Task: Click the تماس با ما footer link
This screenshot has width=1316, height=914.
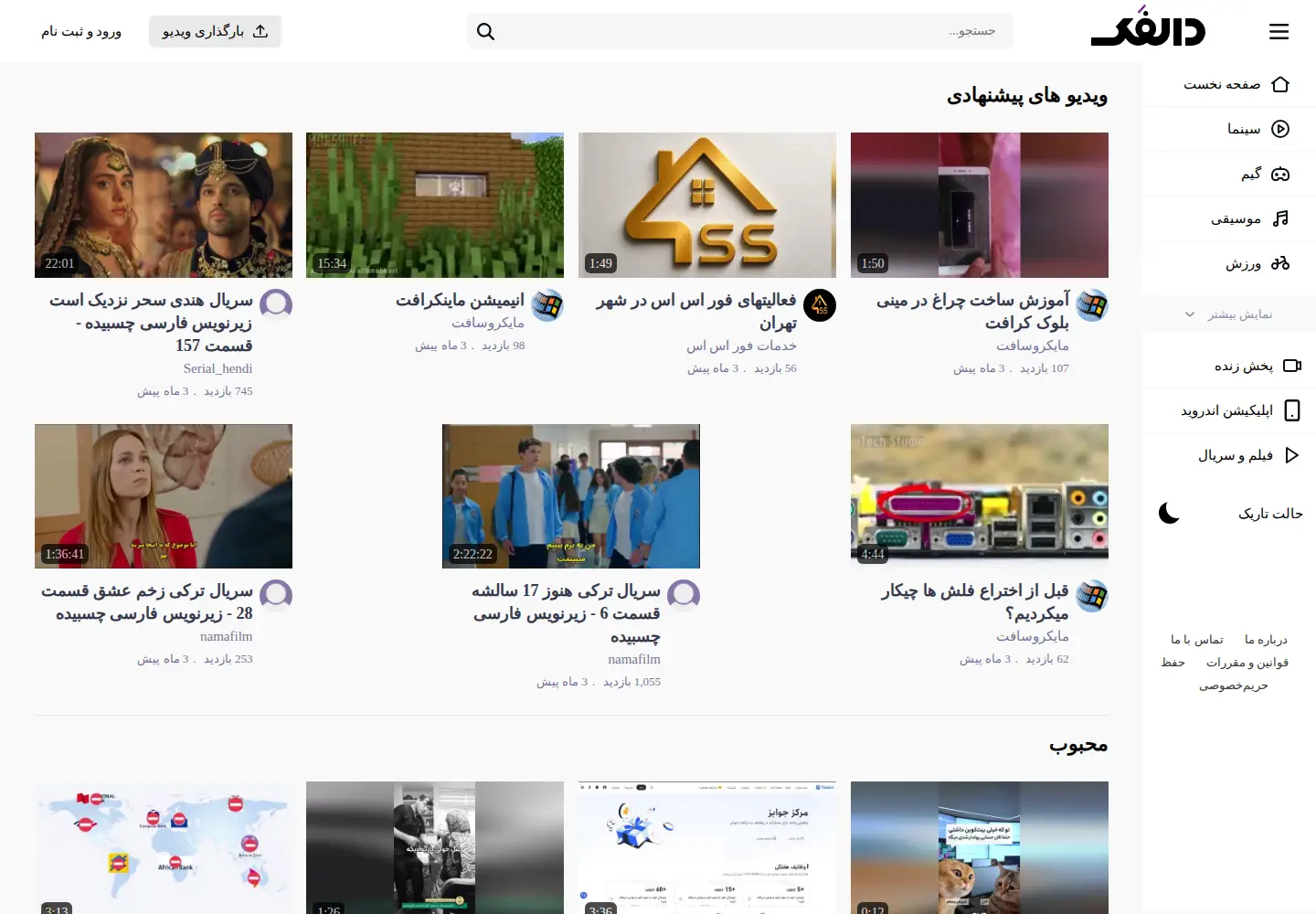Action: click(1197, 640)
